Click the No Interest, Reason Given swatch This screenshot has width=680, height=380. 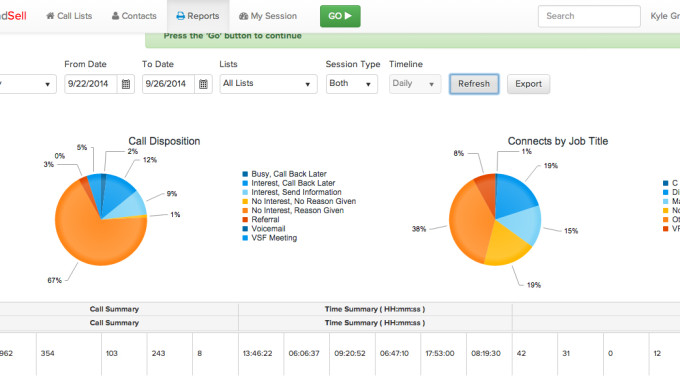(245, 210)
